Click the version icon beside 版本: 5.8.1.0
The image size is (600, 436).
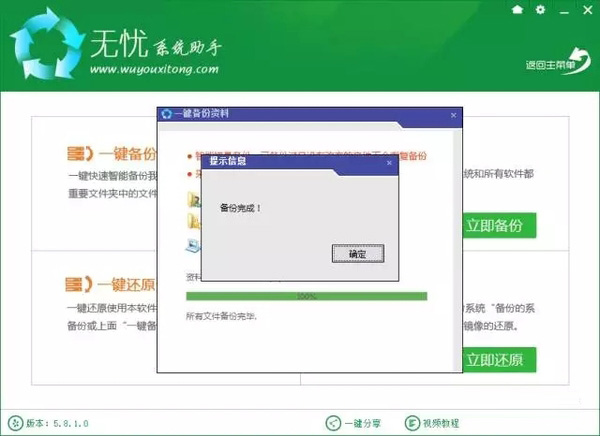tap(15, 423)
